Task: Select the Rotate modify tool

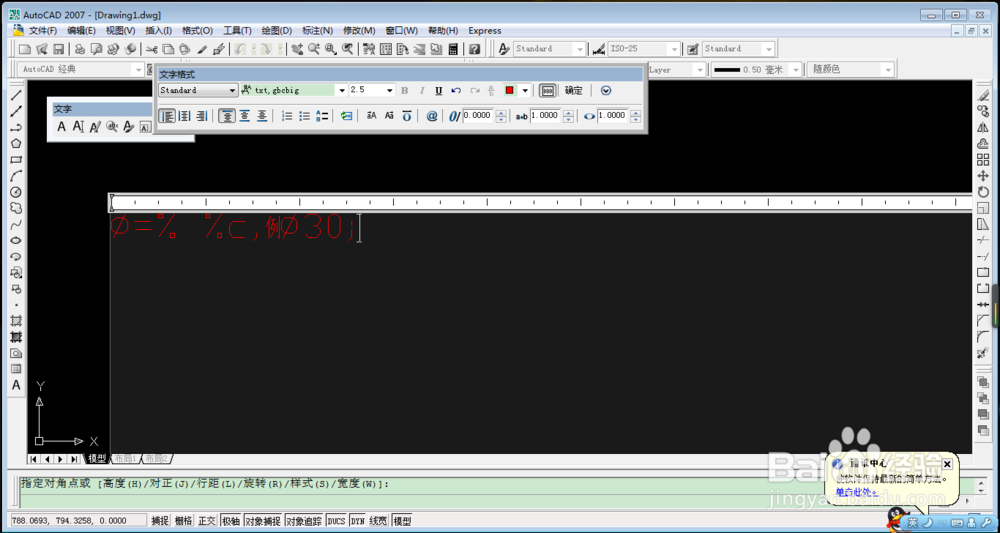Action: pyautogui.click(x=983, y=192)
